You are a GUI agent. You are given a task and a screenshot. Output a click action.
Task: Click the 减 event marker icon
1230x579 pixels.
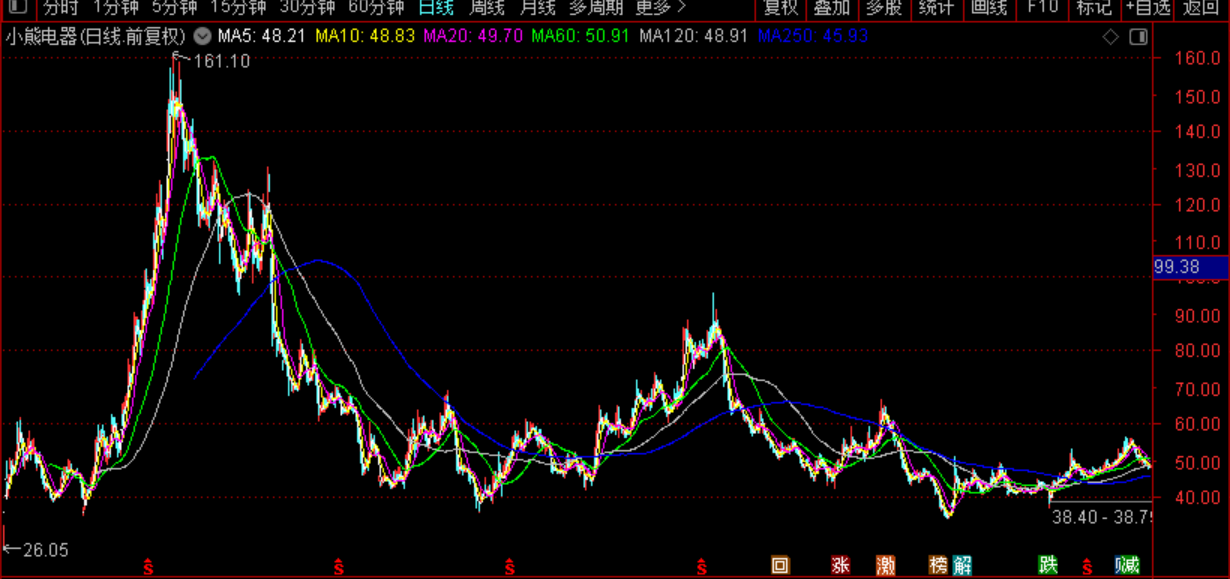click(x=1128, y=565)
